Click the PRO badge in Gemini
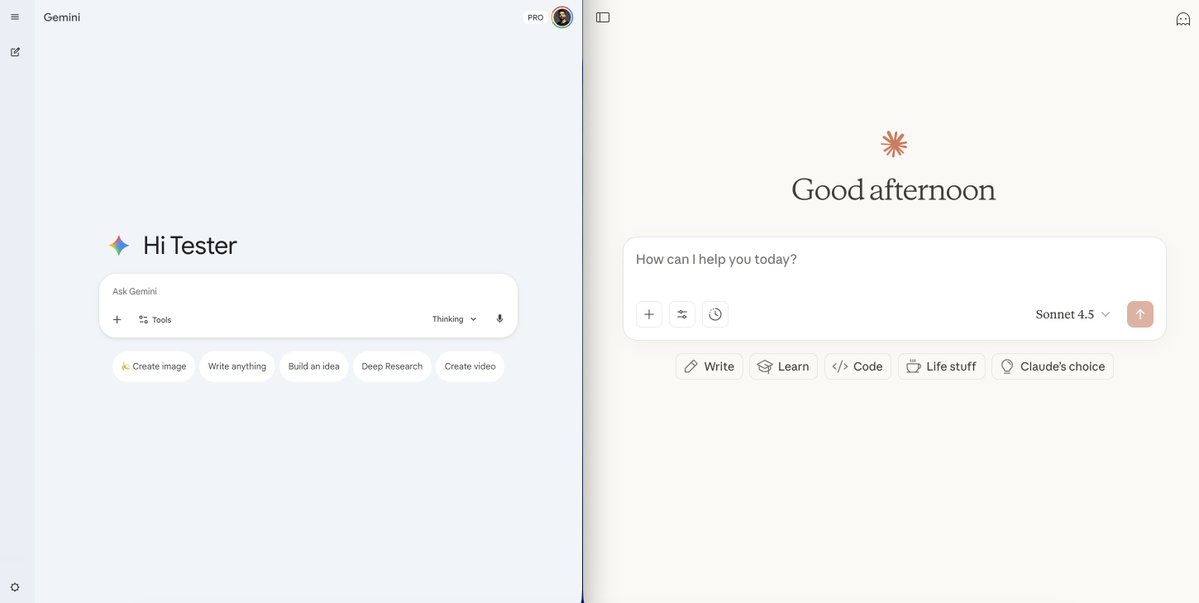The image size is (1199, 603). pos(535,18)
